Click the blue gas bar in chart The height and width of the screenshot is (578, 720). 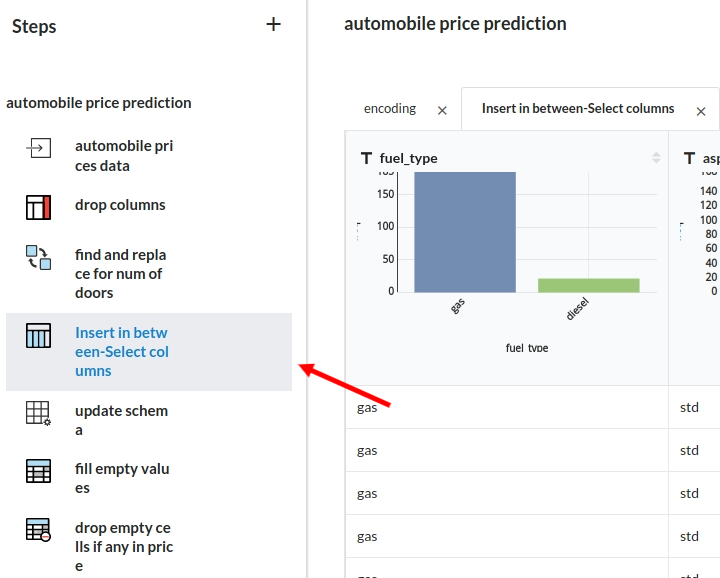465,232
